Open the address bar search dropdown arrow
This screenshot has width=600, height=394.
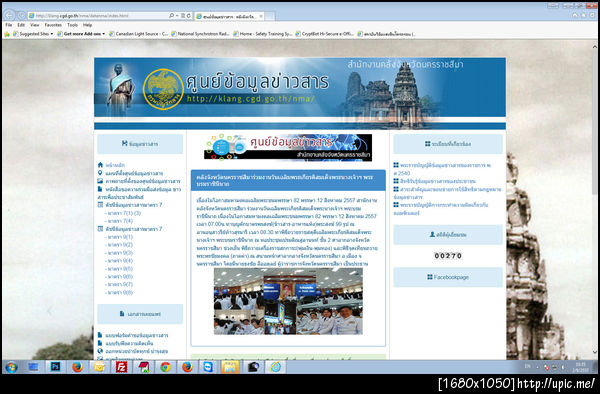[177, 16]
